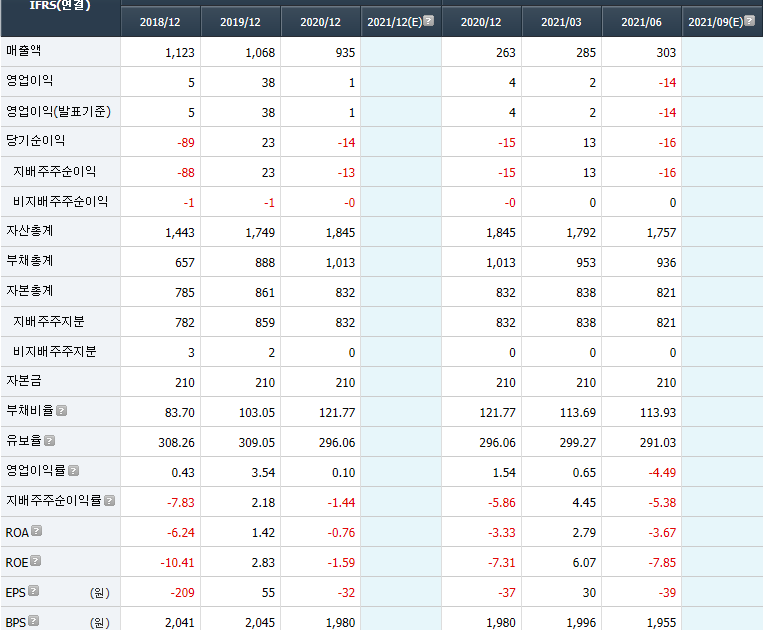Click net income value -89
Image resolution: width=763 pixels, height=630 pixels.
pyautogui.click(x=186, y=143)
